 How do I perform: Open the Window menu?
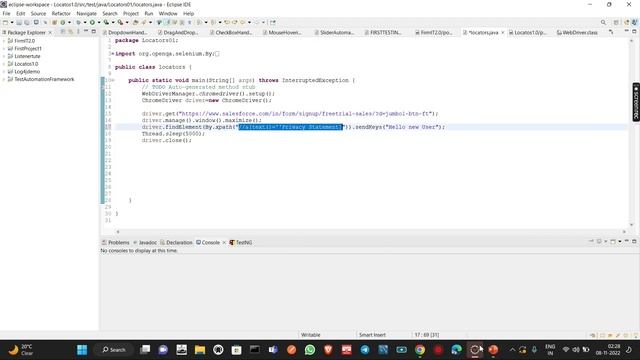(168, 13)
